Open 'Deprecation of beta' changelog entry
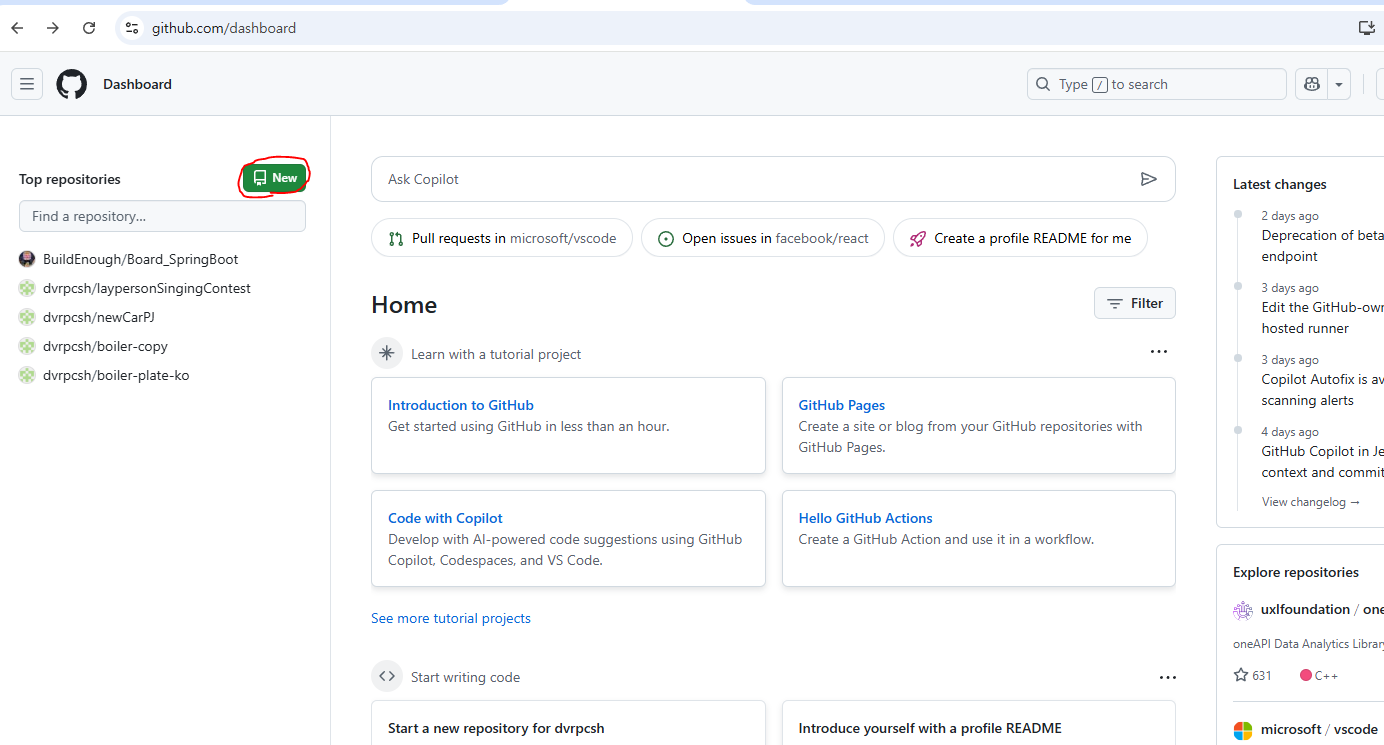 [x=1323, y=246]
